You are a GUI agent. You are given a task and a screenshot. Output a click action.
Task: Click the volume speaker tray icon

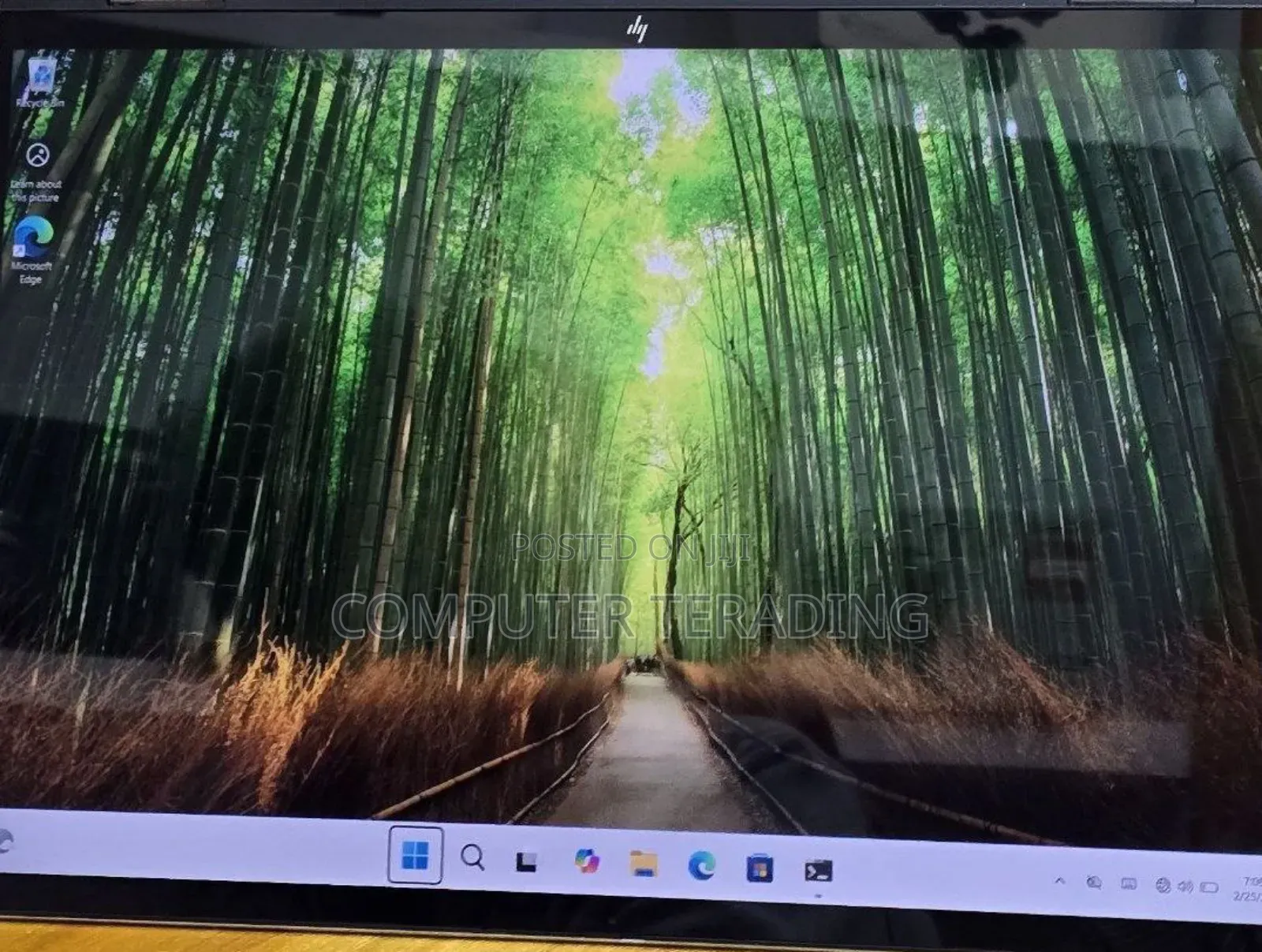[1185, 887]
